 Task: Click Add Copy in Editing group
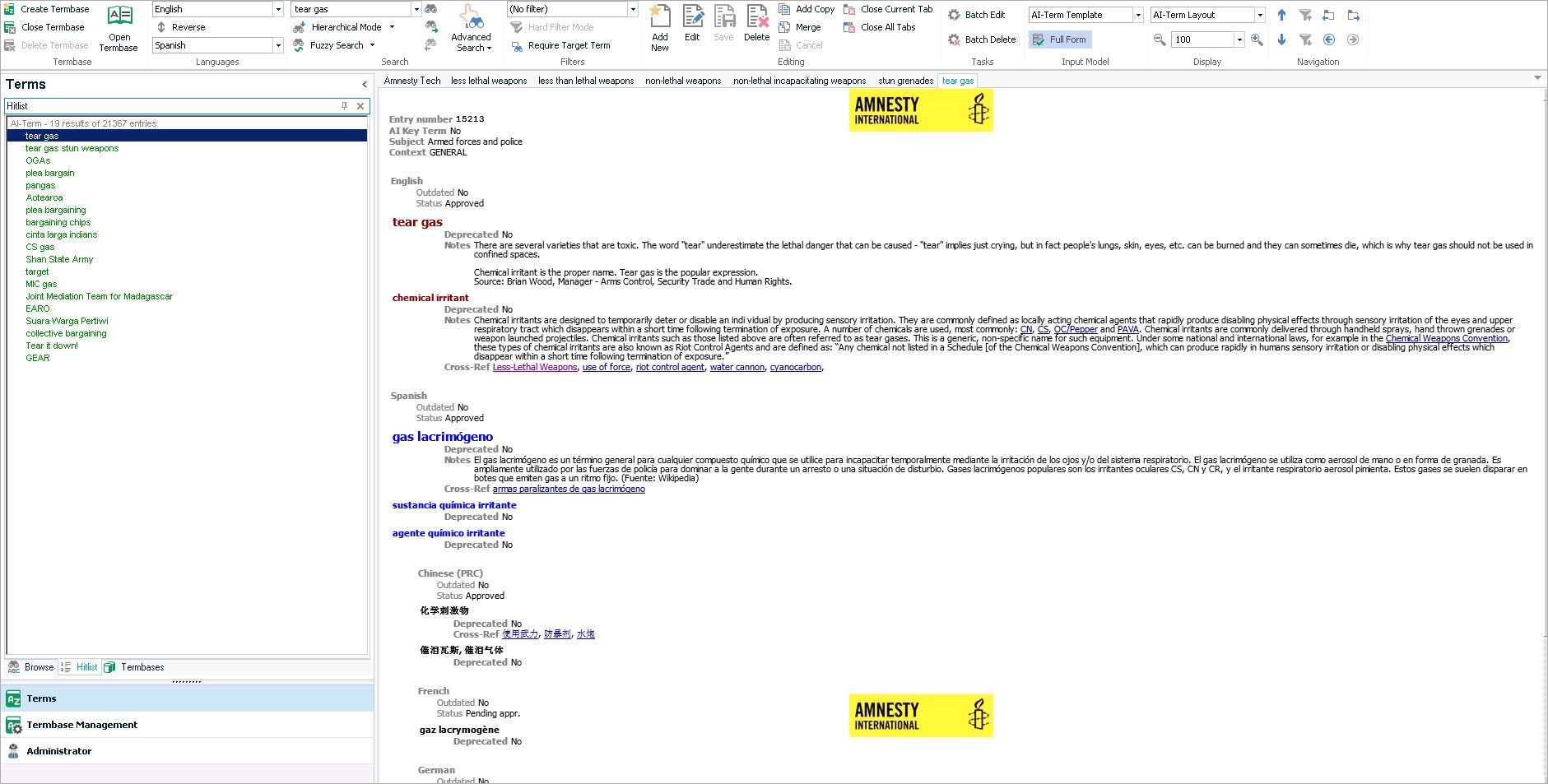807,9
